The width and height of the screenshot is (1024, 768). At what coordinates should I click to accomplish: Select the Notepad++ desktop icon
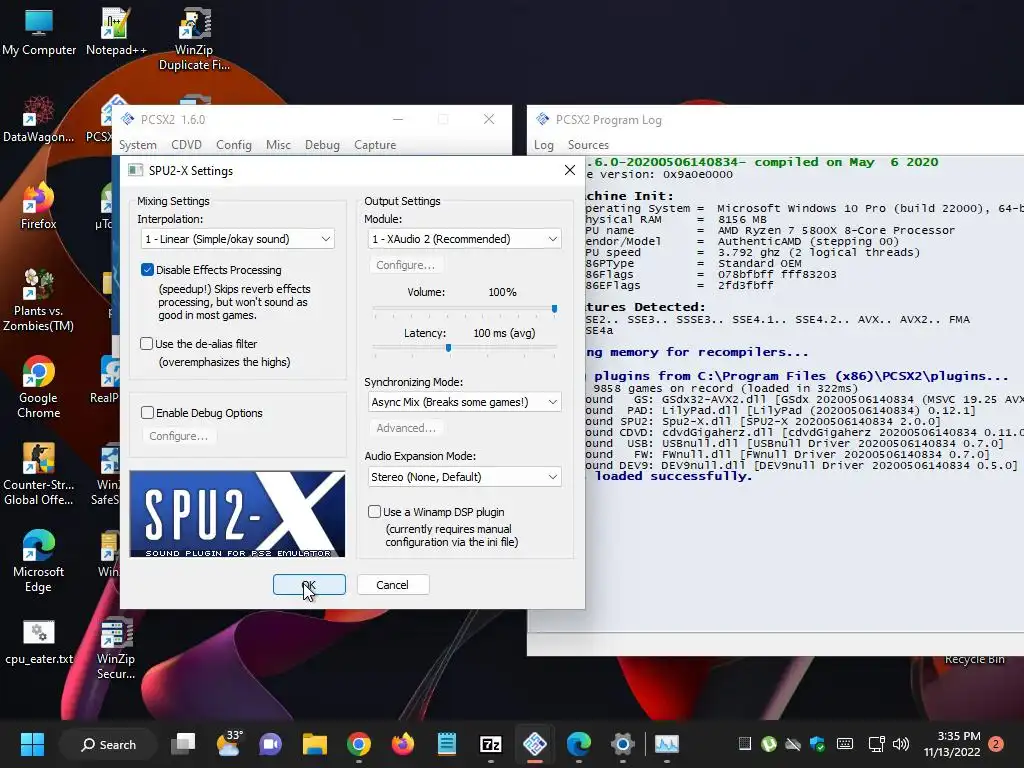[x=116, y=33]
